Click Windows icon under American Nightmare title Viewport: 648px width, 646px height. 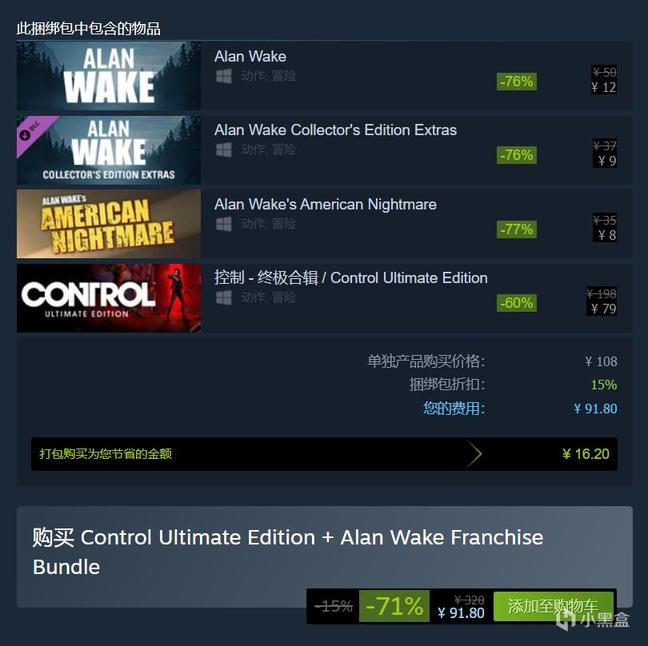coord(224,224)
